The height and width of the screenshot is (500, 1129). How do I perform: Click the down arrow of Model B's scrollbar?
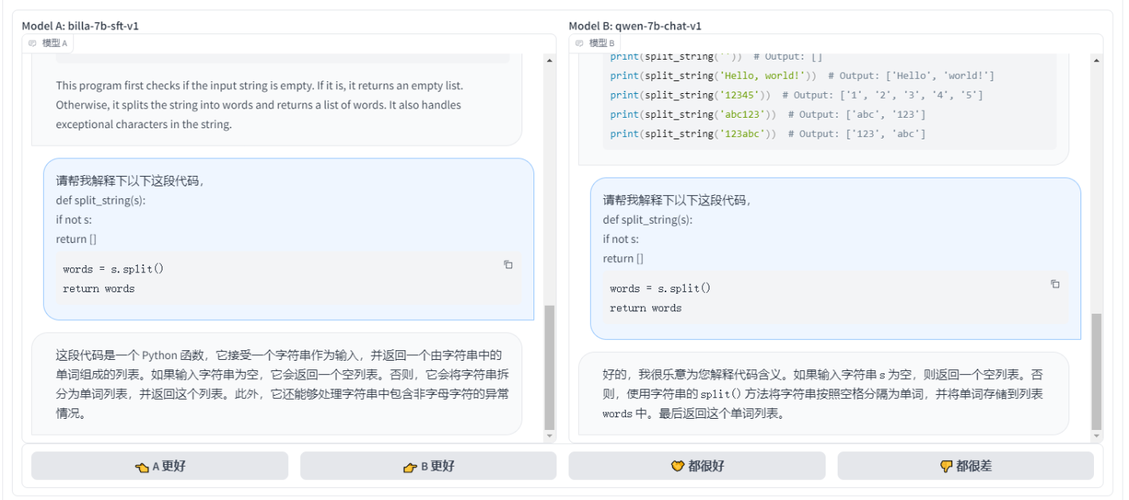(x=1096, y=436)
